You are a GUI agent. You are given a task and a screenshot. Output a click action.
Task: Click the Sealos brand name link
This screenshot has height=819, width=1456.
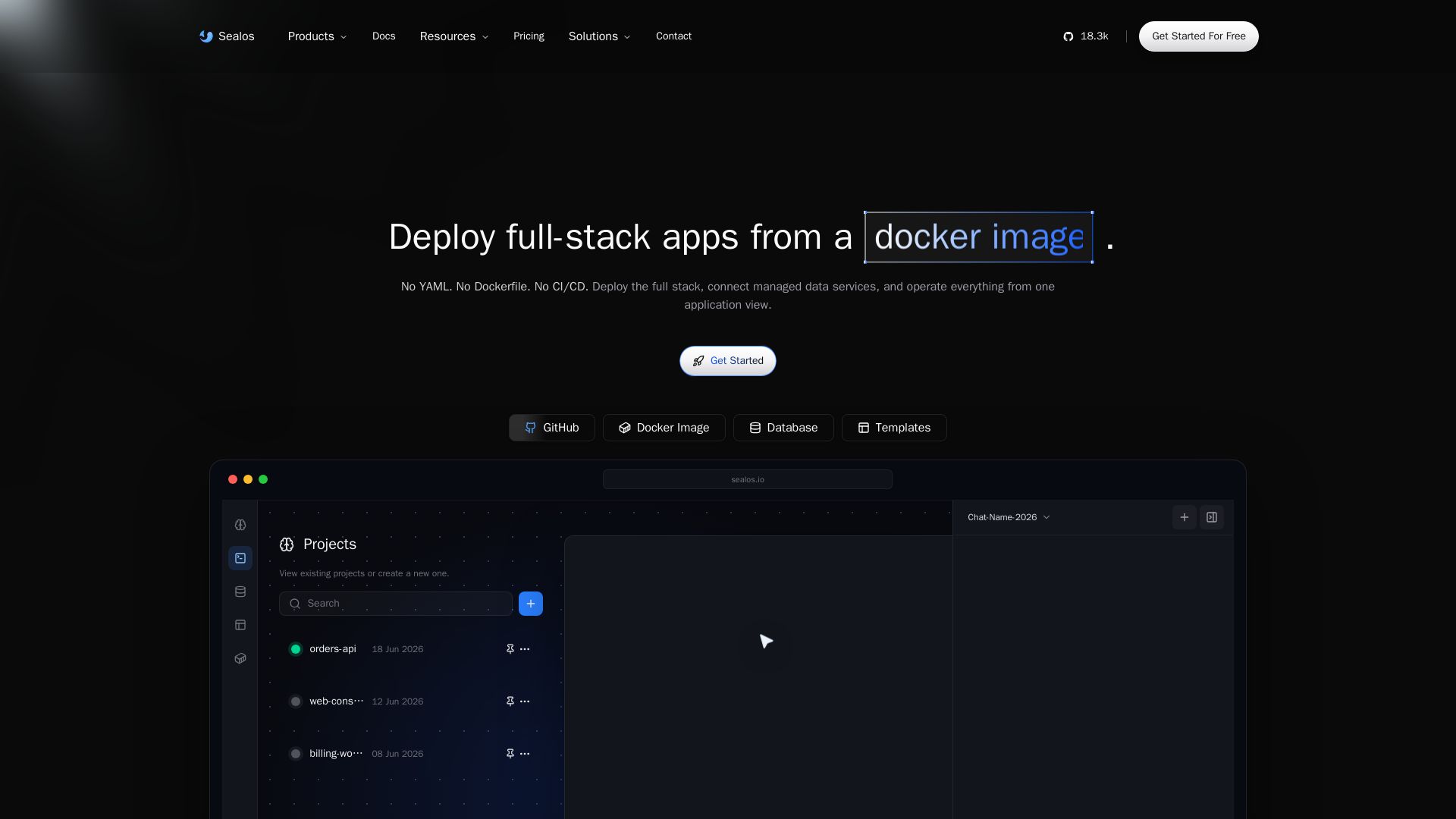pos(237,36)
